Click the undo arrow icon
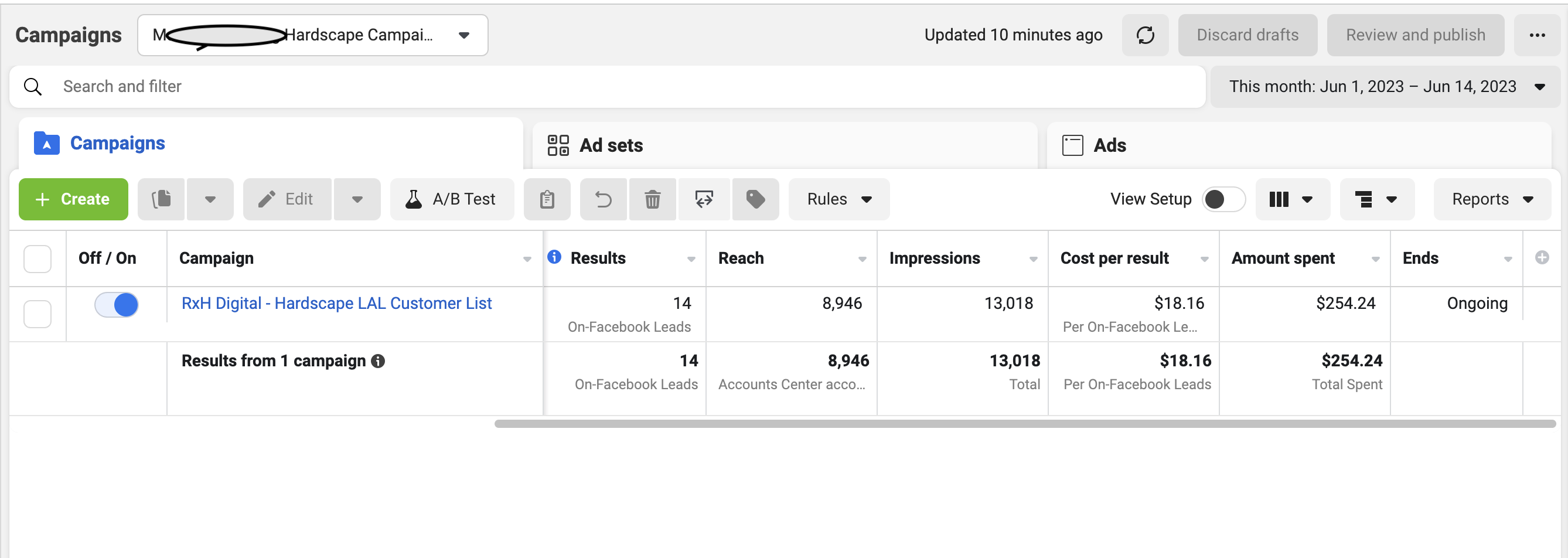 click(x=602, y=199)
